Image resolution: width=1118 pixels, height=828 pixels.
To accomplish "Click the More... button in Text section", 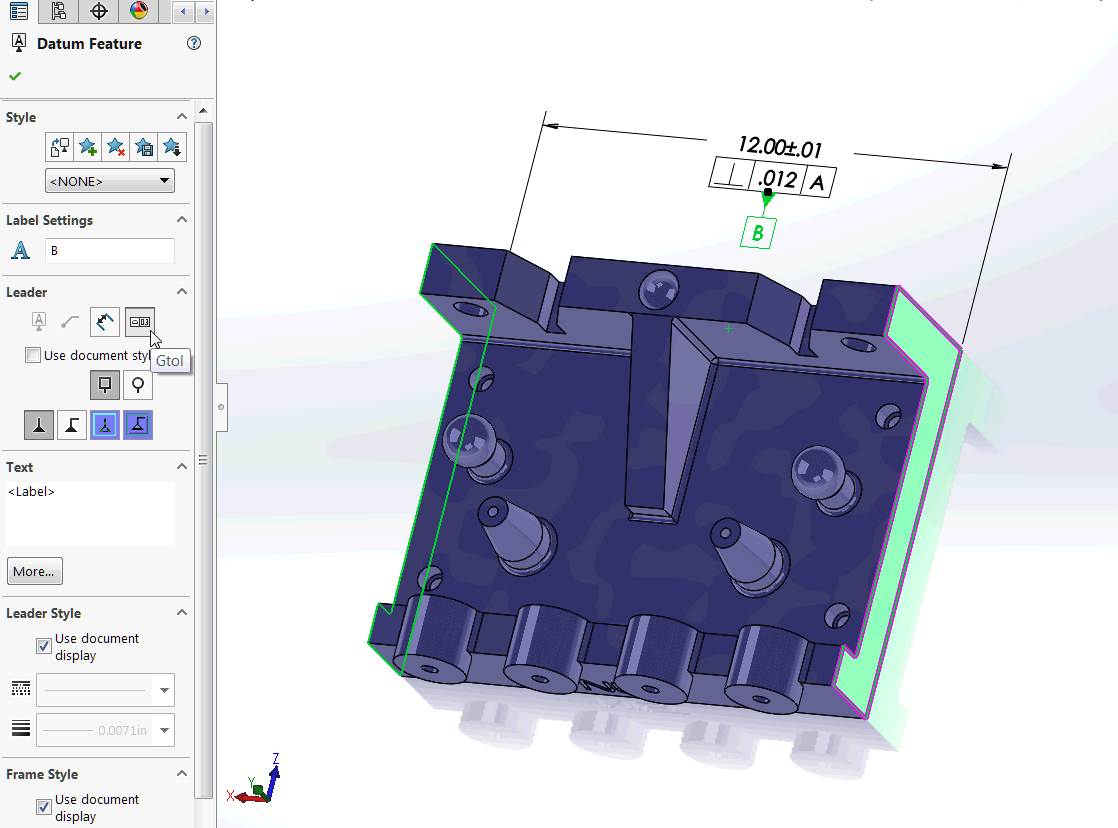I will 34,571.
